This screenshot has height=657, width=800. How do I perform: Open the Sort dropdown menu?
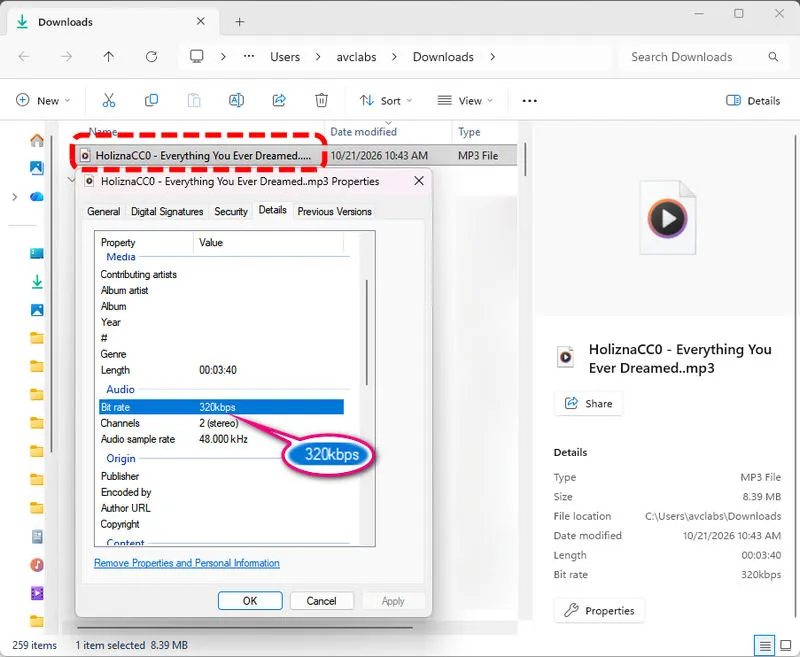point(386,100)
